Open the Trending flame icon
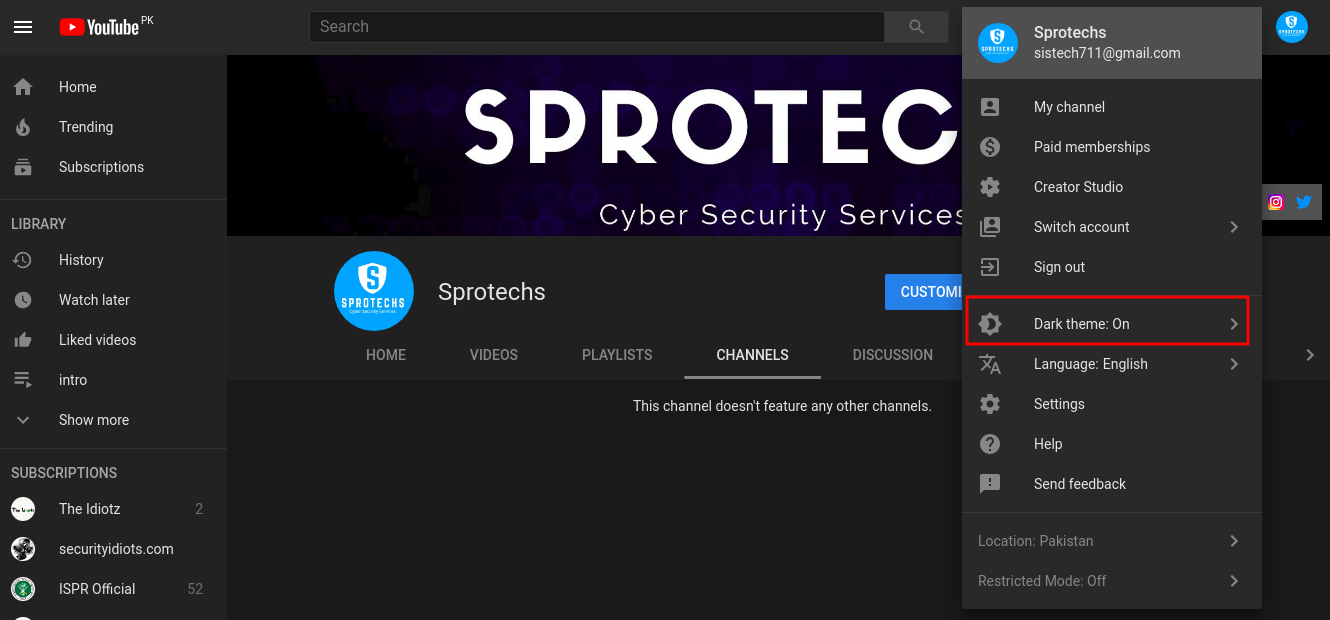Viewport: 1330px width, 620px height. pos(23,127)
